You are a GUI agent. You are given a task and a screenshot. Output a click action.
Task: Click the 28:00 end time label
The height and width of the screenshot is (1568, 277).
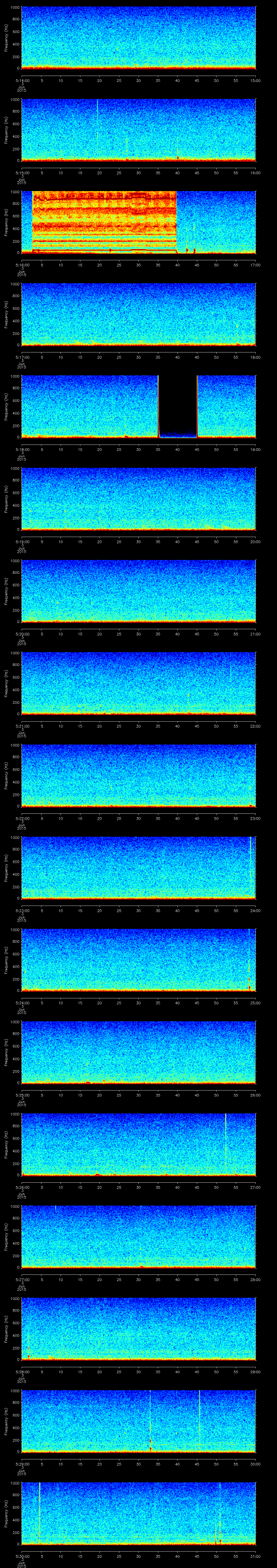click(x=256, y=1279)
